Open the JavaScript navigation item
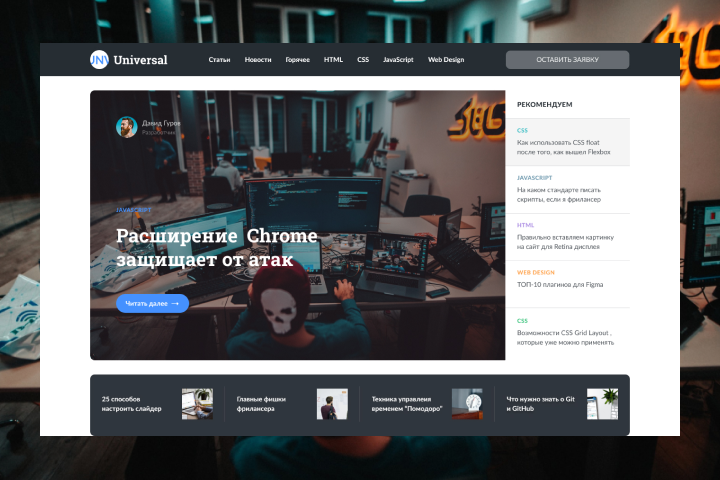 (398, 60)
